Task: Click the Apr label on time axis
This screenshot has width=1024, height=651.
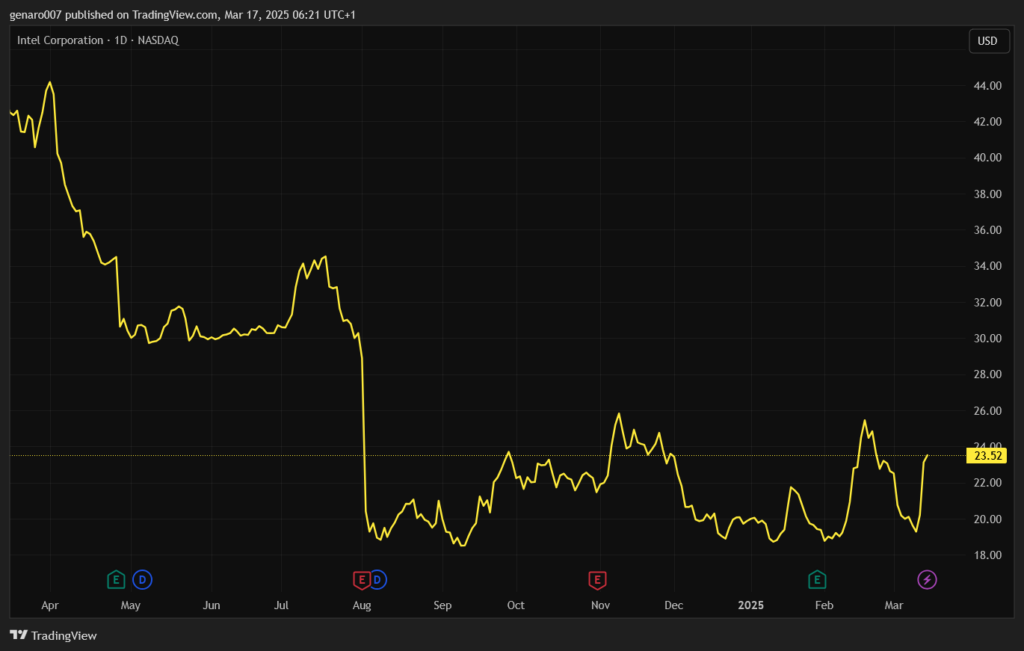Action: click(50, 605)
